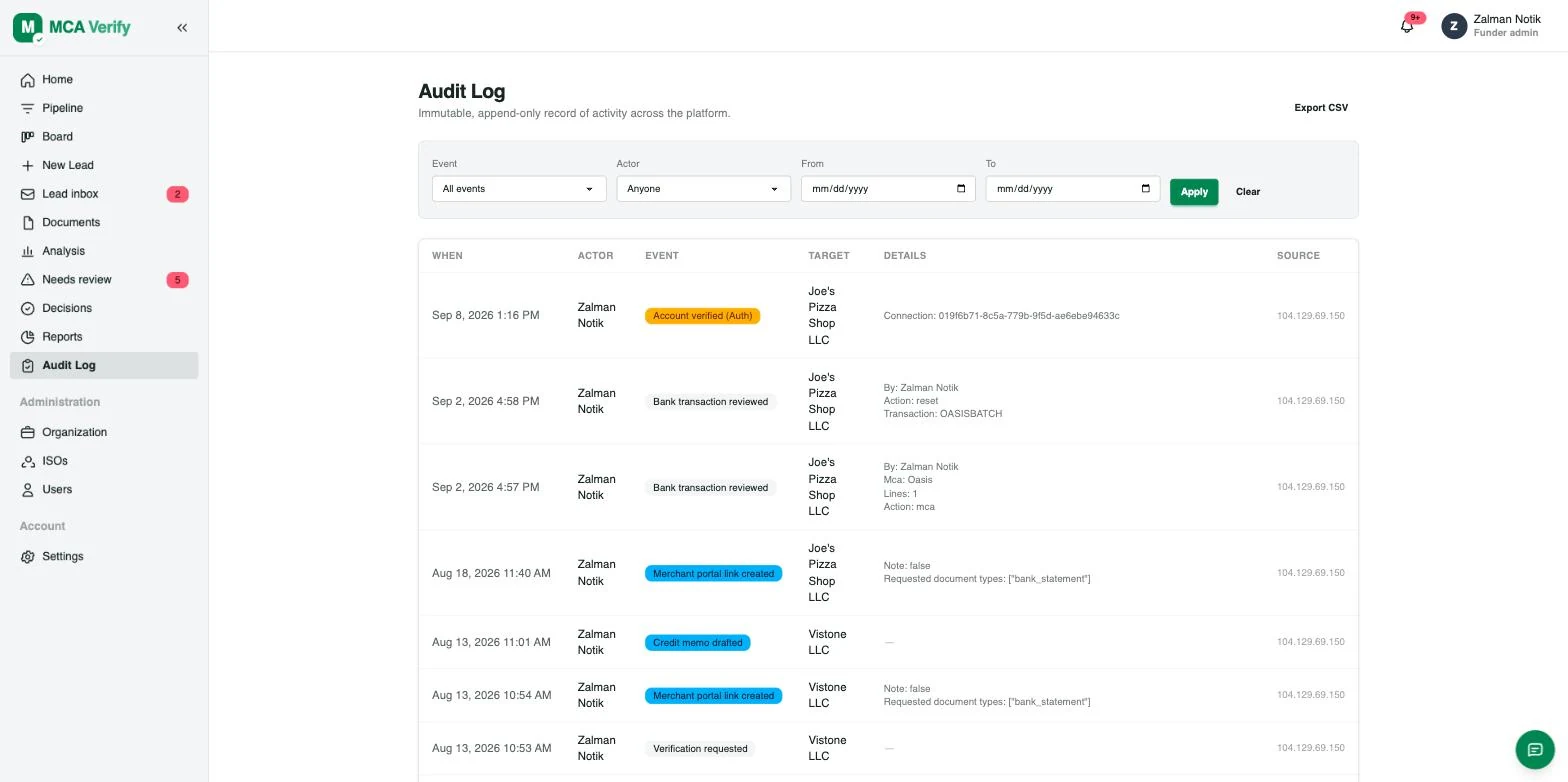The height and width of the screenshot is (782, 1568).
Task: Click the Decisions checkmark circle icon
Action: click(x=28, y=308)
